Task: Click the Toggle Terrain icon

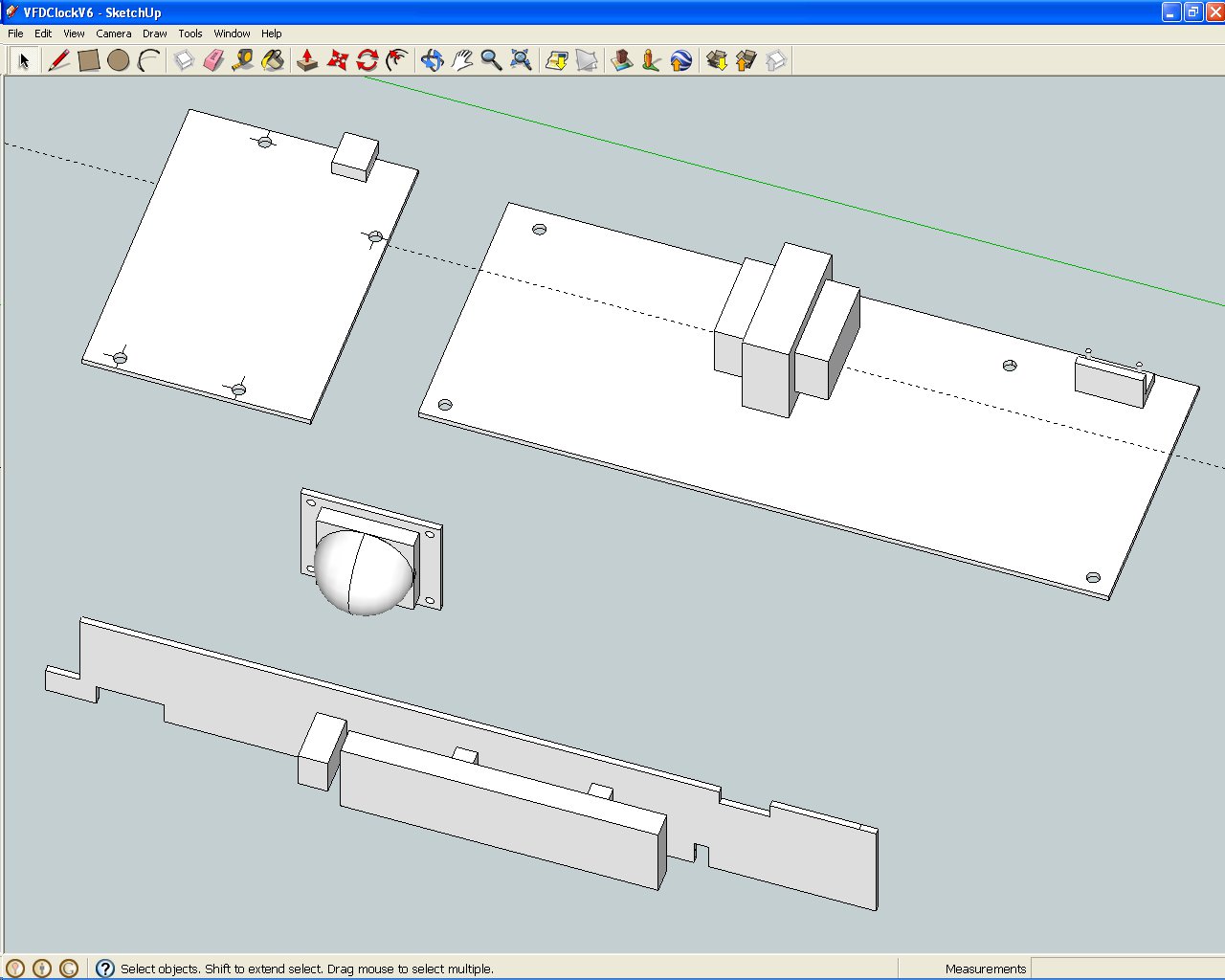Action: (x=586, y=61)
